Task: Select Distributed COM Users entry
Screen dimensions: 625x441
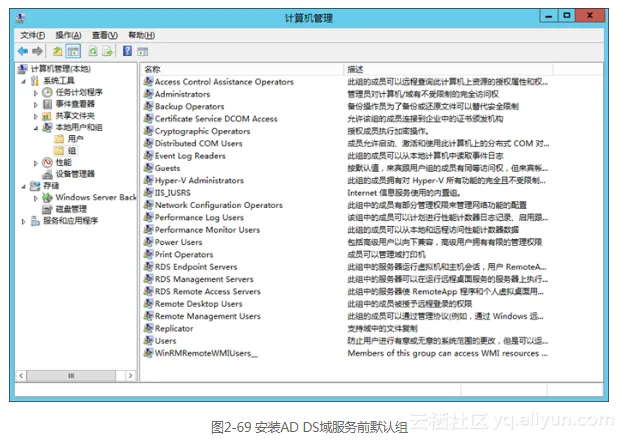Action: tap(199, 144)
